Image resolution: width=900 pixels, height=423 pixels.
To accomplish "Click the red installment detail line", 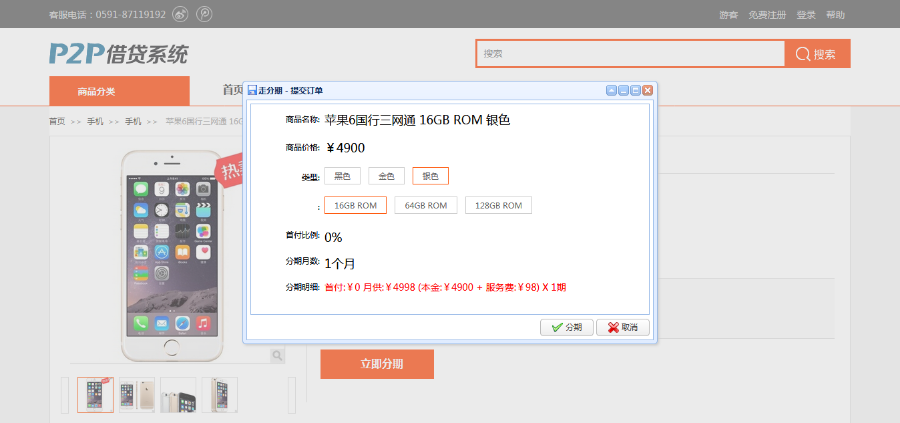I will [x=445, y=288].
